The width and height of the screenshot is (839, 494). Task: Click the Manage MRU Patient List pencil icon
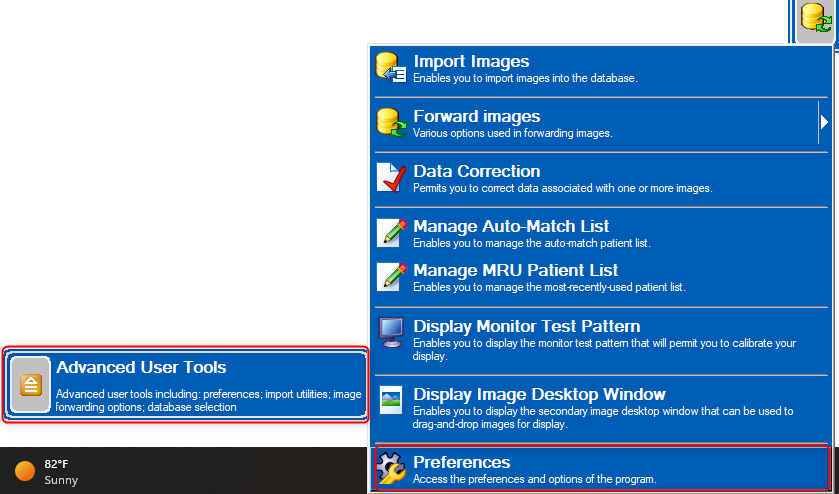coord(391,277)
